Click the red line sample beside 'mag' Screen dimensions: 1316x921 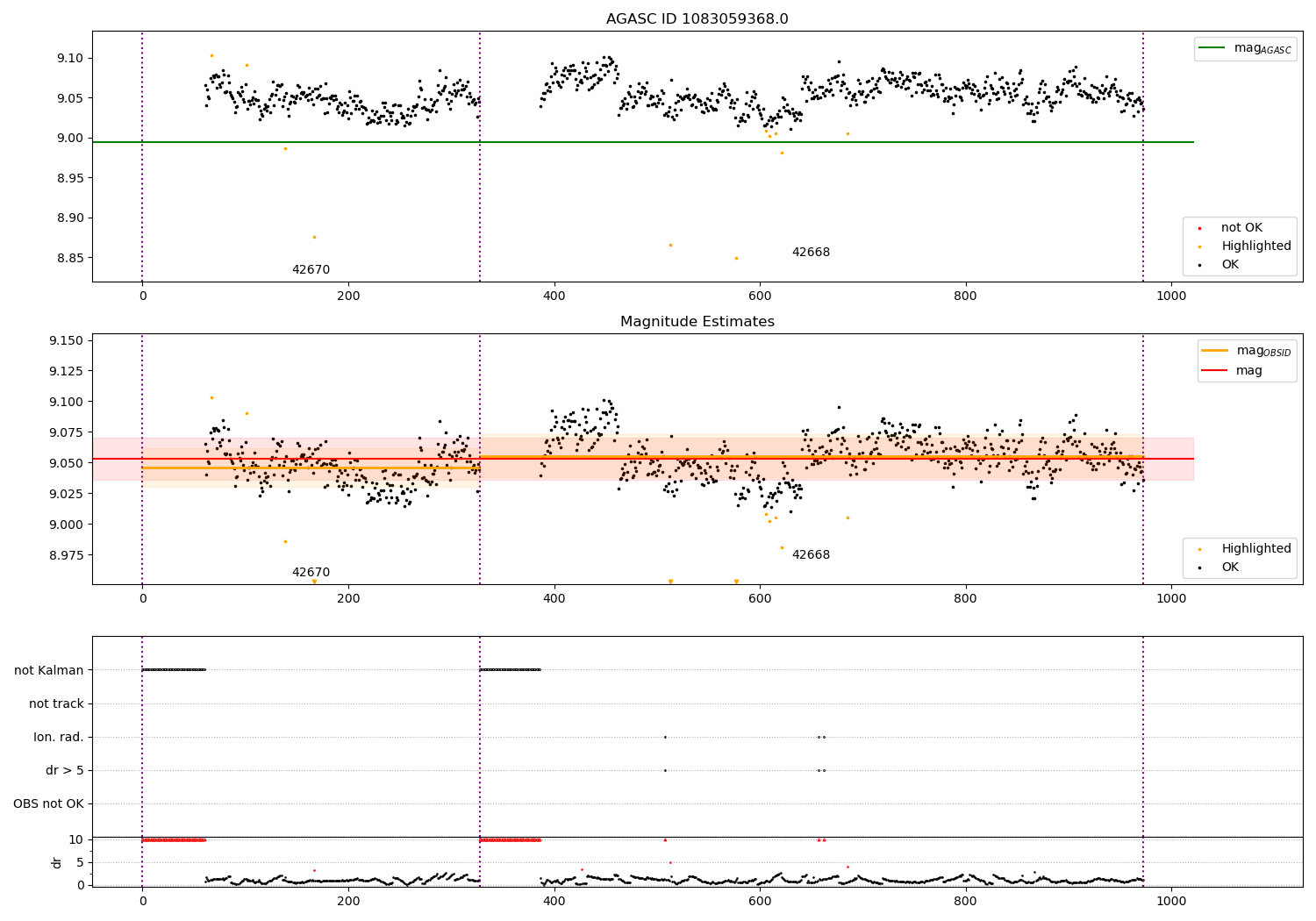(1214, 370)
